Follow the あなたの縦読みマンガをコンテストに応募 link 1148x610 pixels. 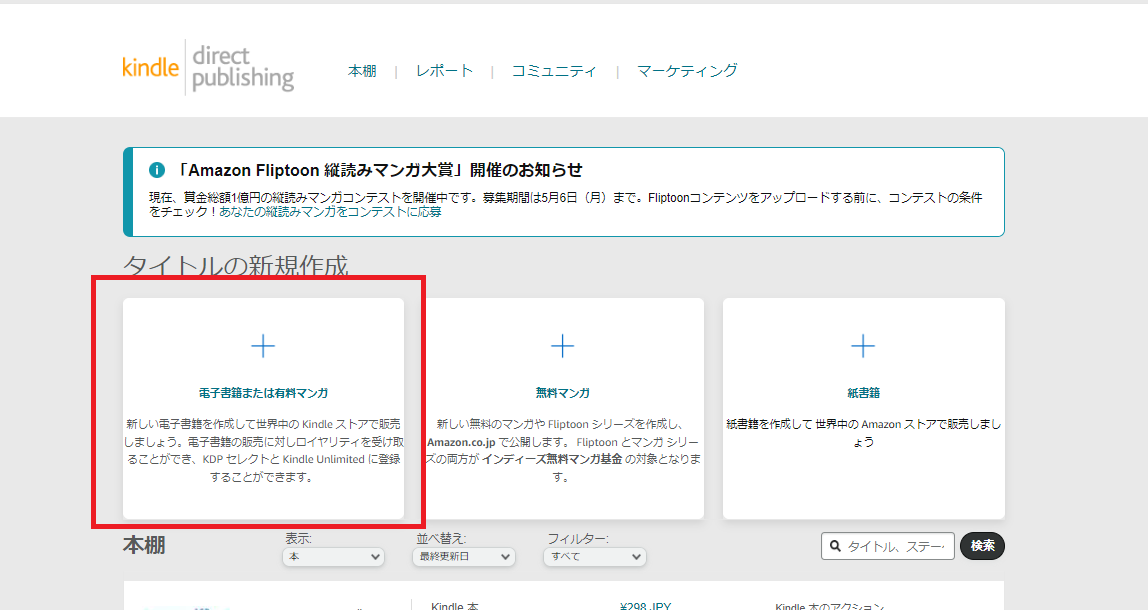coord(330,212)
